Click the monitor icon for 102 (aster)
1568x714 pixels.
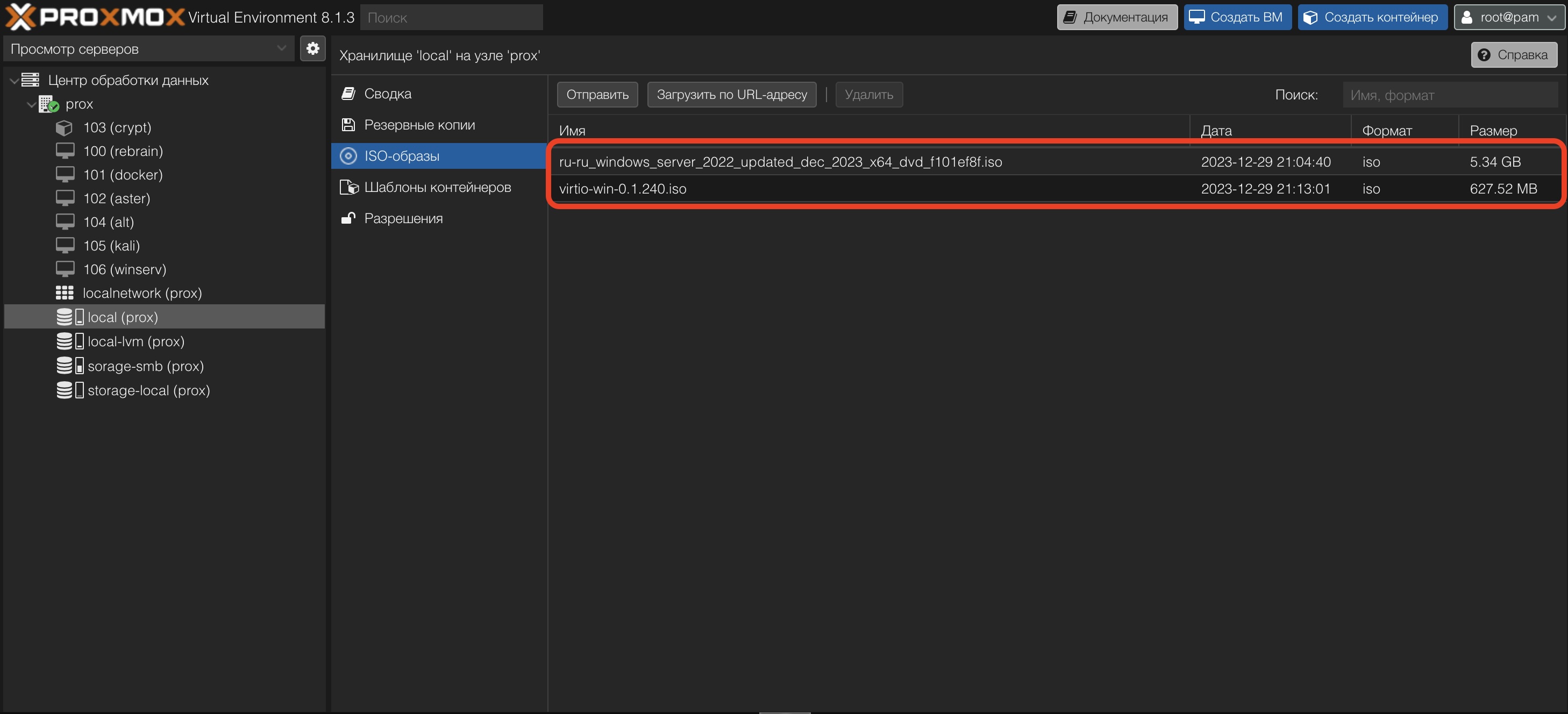click(65, 198)
